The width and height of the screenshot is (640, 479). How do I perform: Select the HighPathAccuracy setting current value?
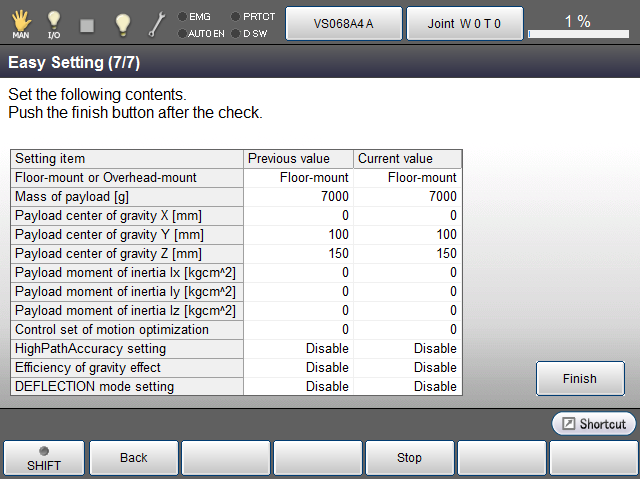point(408,348)
